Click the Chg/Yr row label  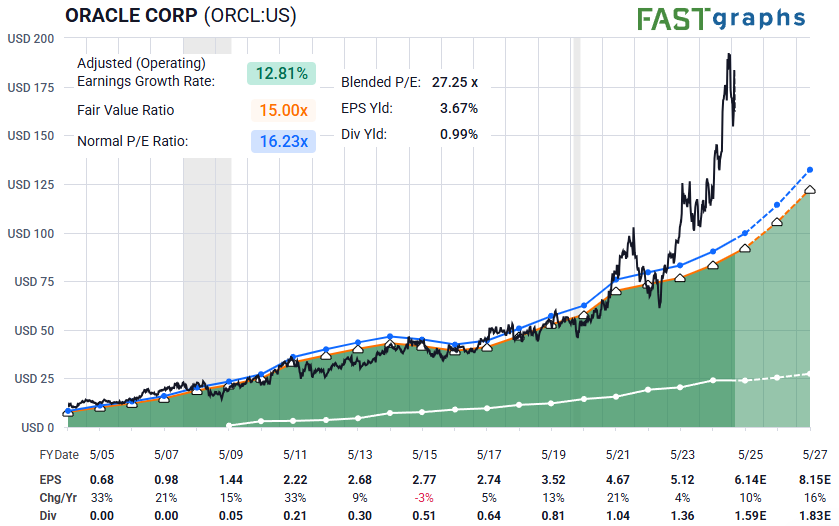click(x=58, y=498)
